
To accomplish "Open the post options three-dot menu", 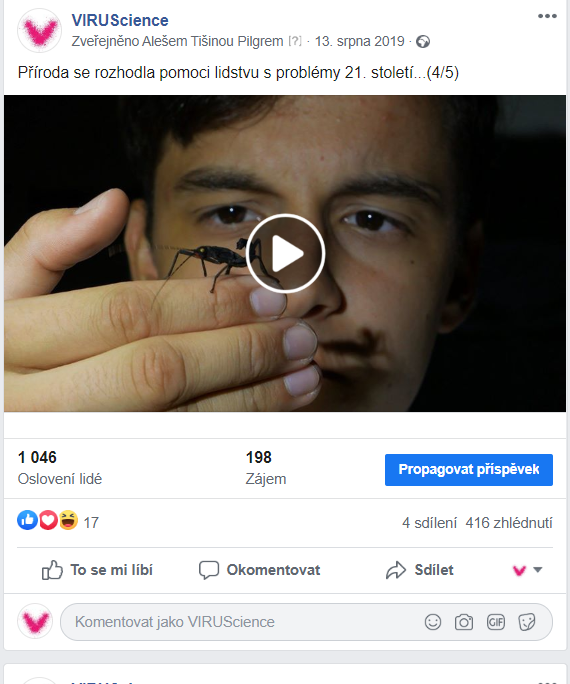I will click(x=547, y=16).
